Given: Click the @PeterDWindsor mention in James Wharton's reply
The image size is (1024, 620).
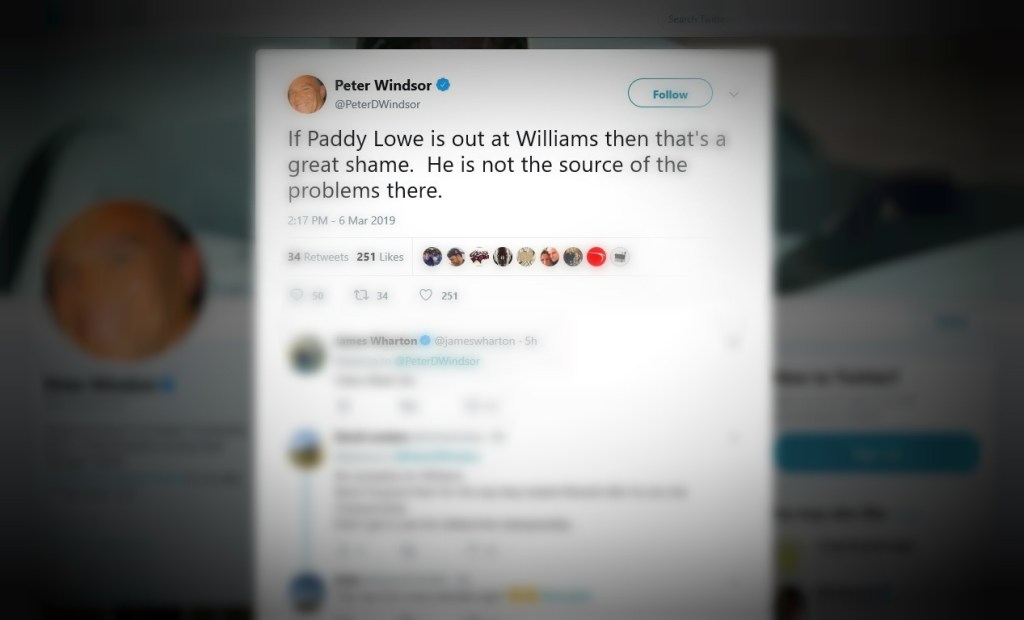Looking at the screenshot, I should pos(437,361).
